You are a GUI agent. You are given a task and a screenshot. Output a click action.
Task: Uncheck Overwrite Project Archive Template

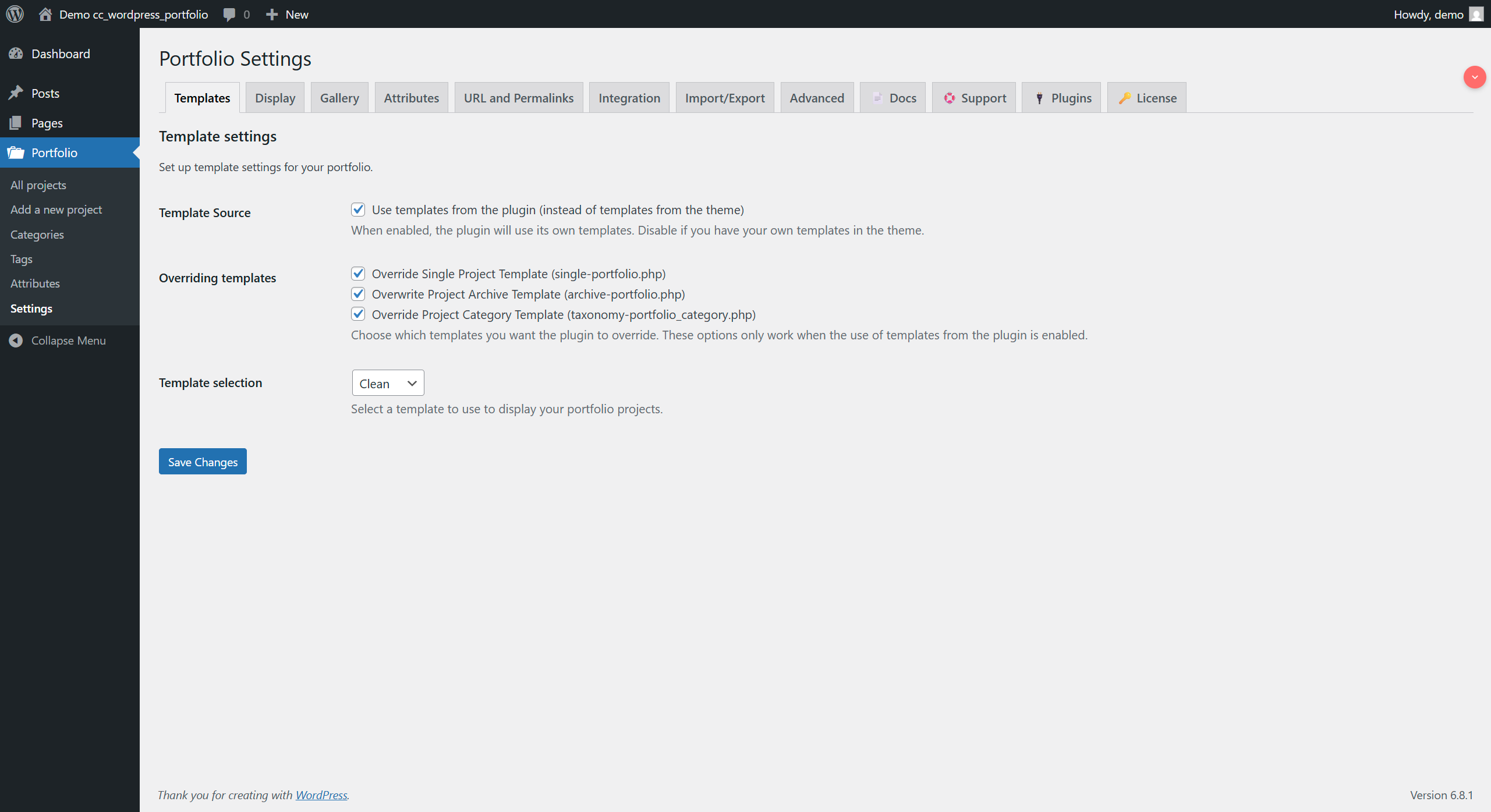(x=357, y=293)
